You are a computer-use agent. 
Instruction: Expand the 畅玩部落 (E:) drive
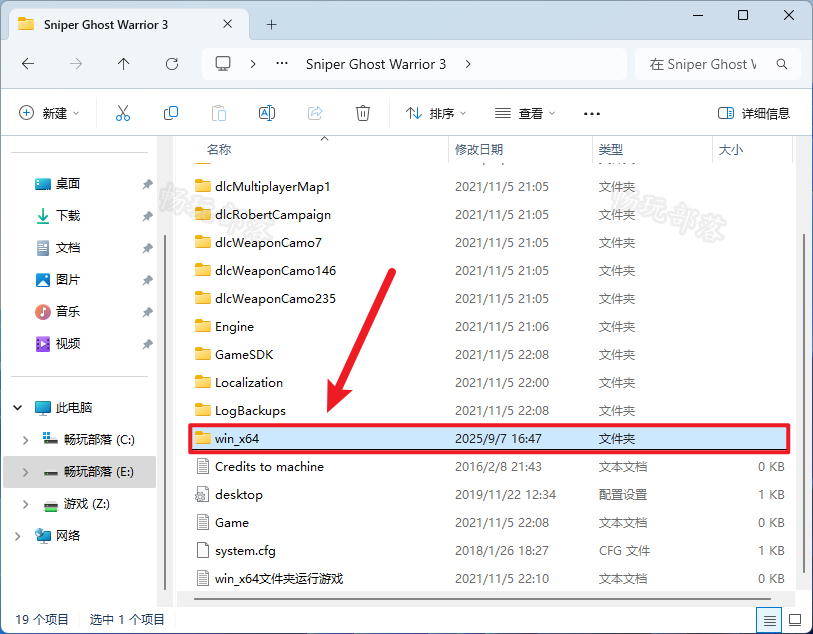[25, 472]
